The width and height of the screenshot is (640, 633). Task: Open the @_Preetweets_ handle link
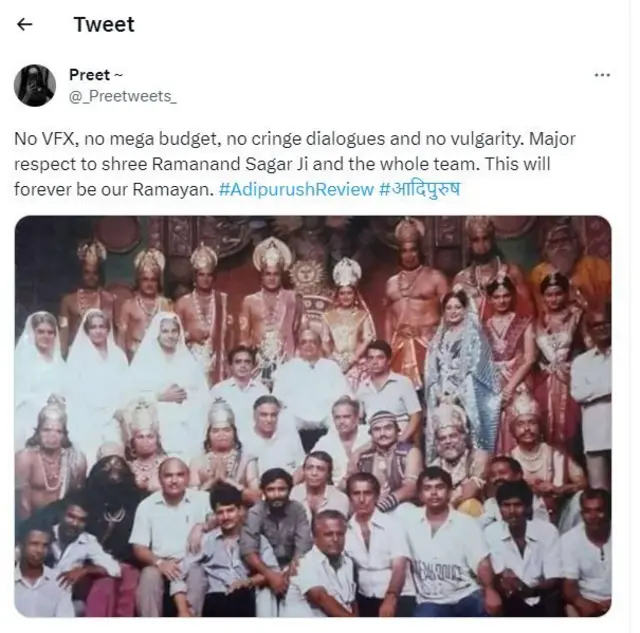tap(123, 96)
